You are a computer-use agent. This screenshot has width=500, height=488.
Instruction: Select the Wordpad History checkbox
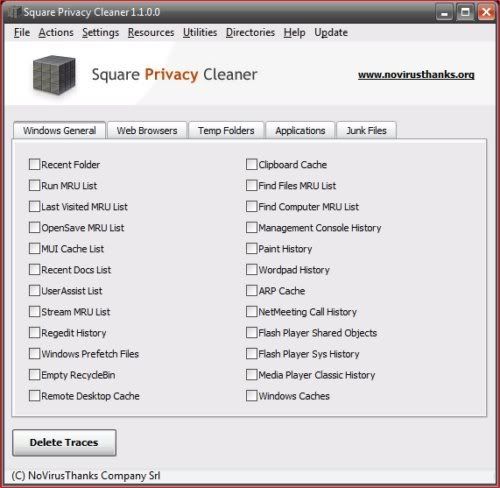(x=252, y=269)
